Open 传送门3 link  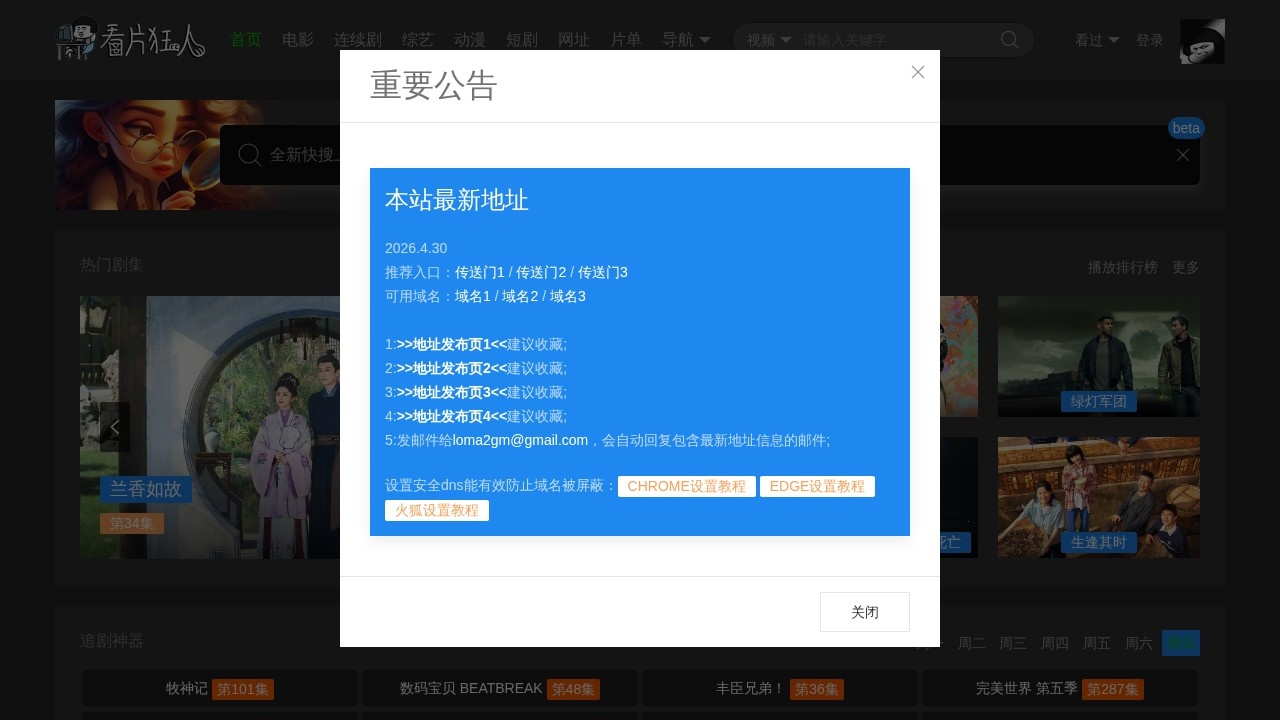[603, 272]
